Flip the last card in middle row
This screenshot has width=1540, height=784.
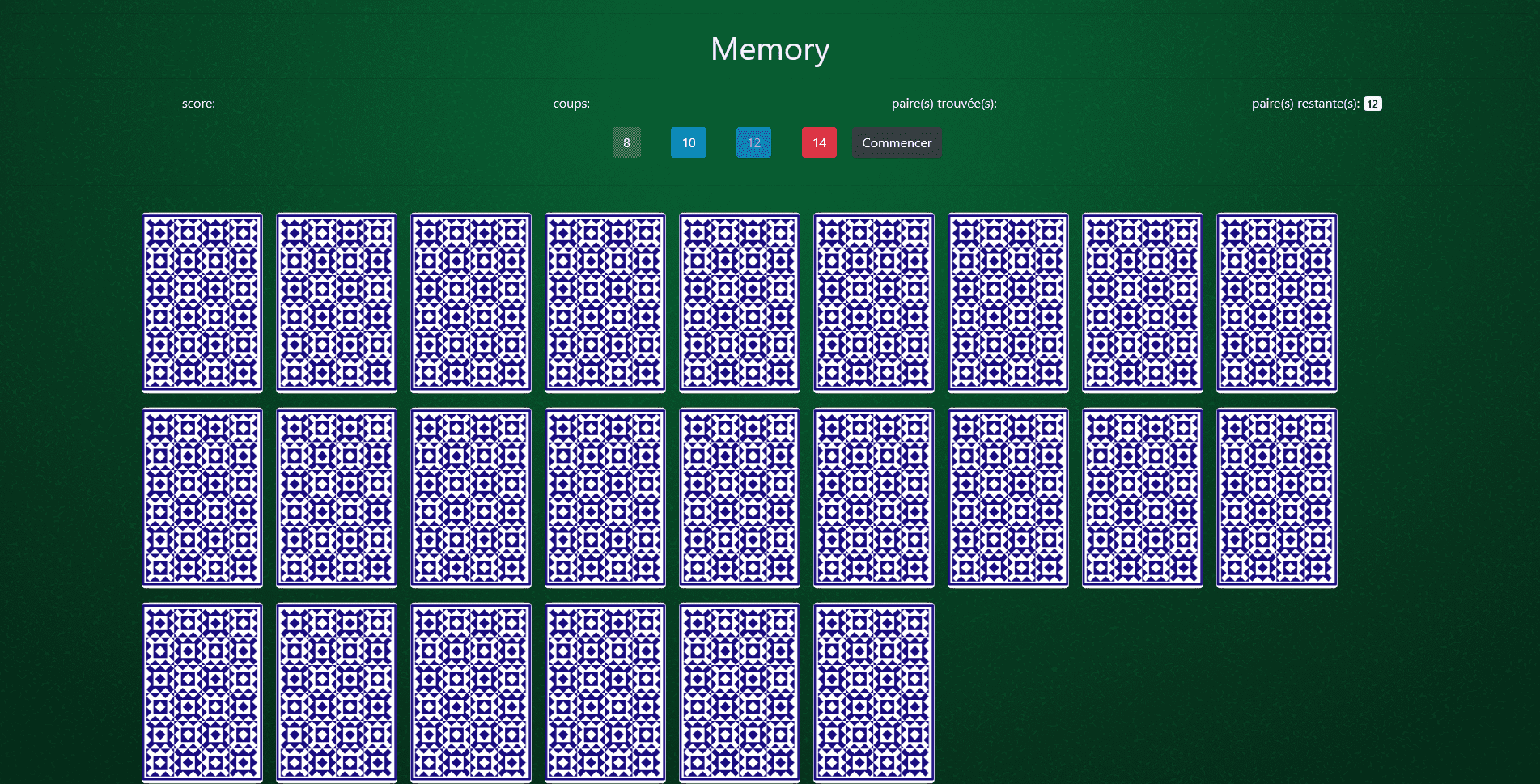pos(1276,498)
